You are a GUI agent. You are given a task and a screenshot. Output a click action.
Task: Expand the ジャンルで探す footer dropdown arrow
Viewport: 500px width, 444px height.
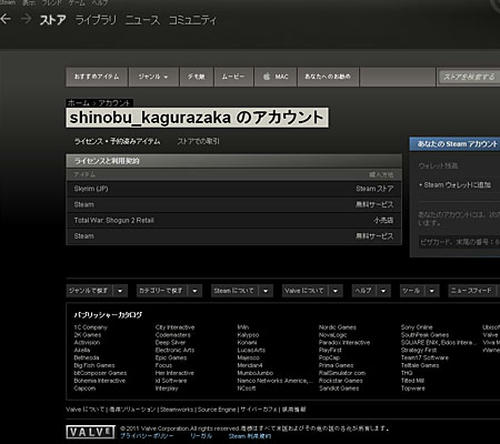point(120,291)
